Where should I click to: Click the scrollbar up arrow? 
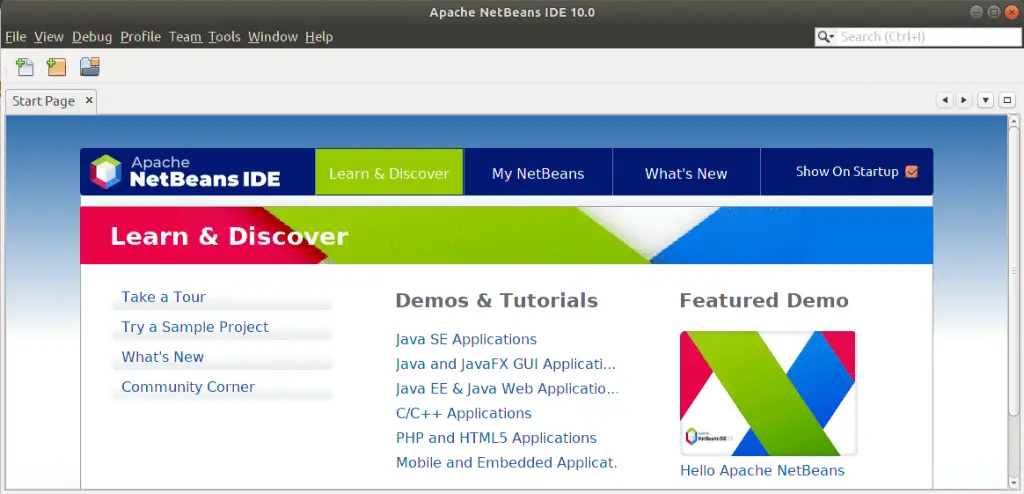tap(1014, 120)
